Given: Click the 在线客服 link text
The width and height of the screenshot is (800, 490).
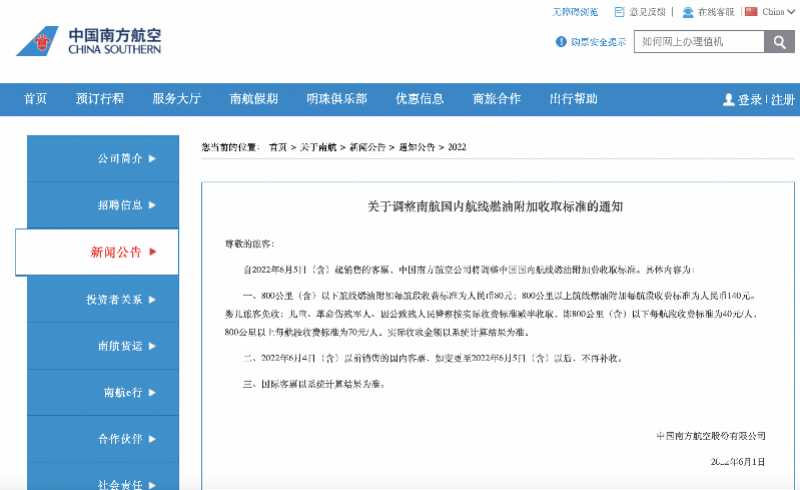Looking at the screenshot, I should click(716, 12).
